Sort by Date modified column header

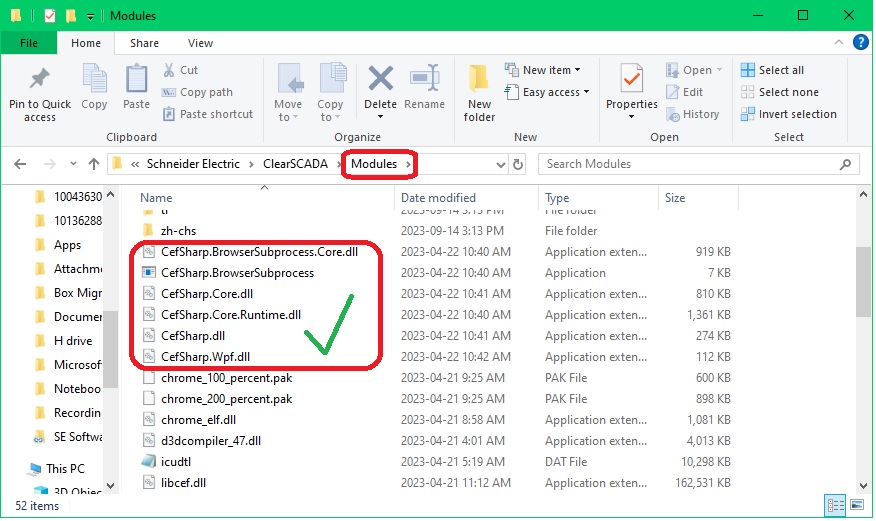(x=438, y=198)
